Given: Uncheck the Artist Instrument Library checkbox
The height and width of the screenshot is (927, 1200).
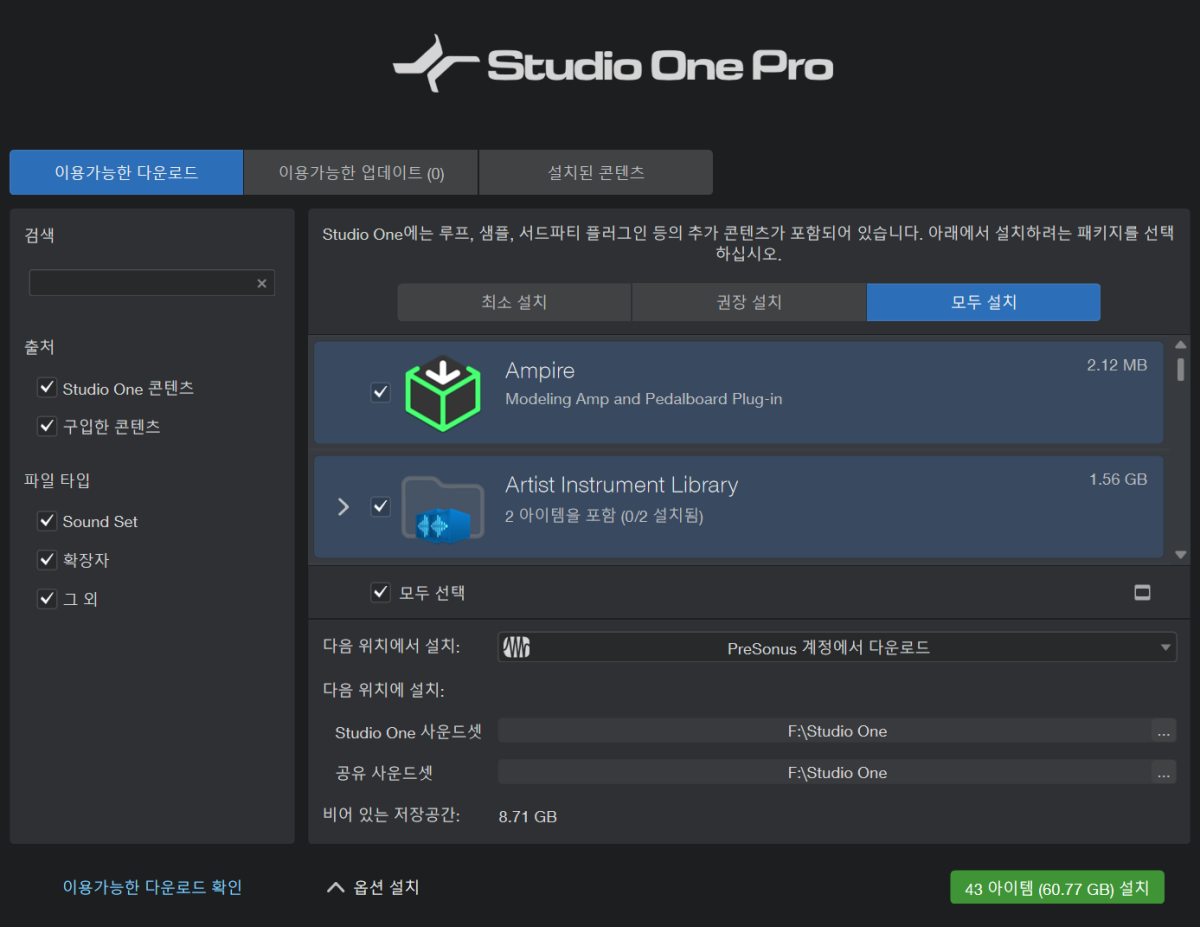Looking at the screenshot, I should pos(380,506).
